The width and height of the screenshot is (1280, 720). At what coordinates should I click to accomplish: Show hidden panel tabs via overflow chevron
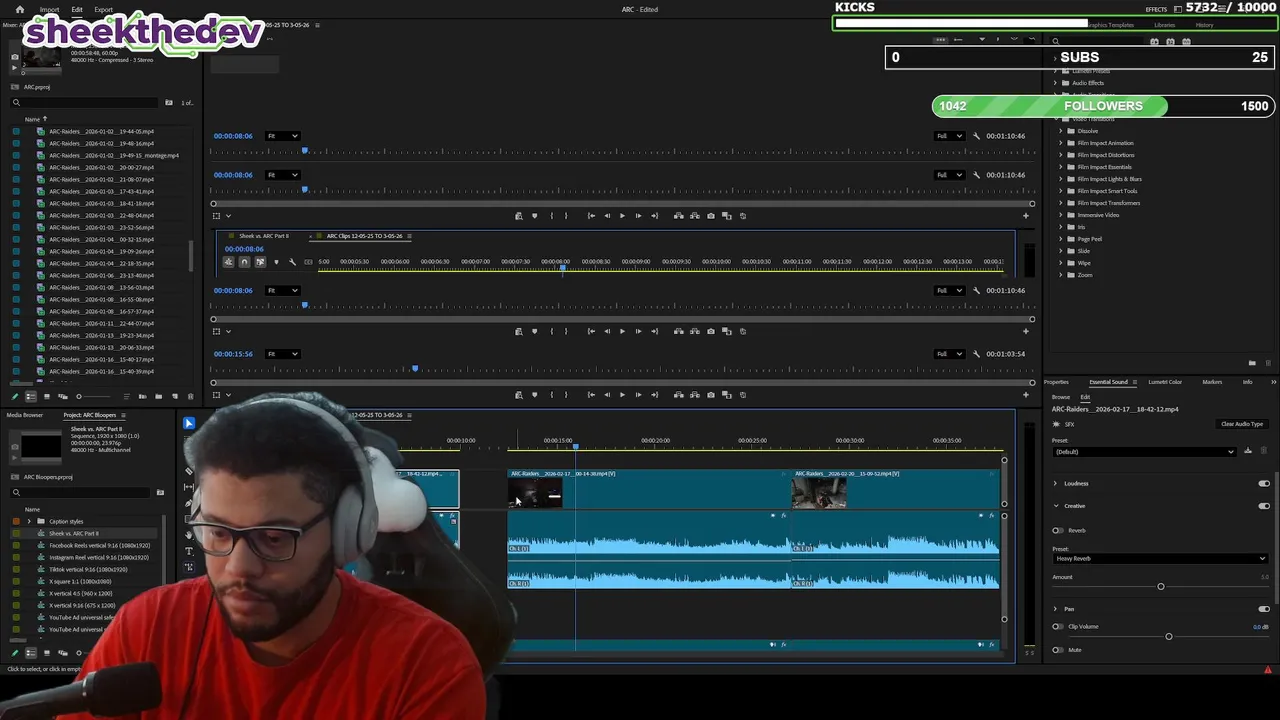tap(1273, 382)
